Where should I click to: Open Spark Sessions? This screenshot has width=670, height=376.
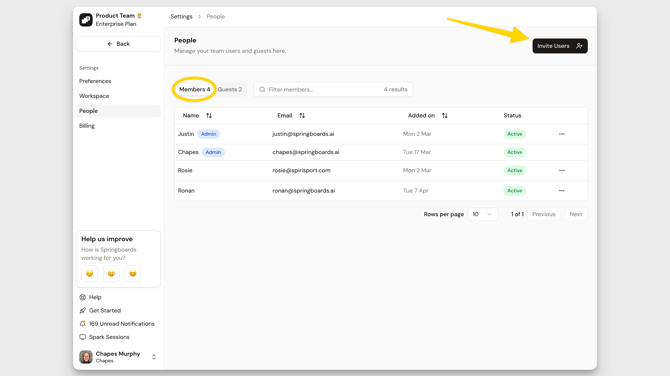[105, 337]
